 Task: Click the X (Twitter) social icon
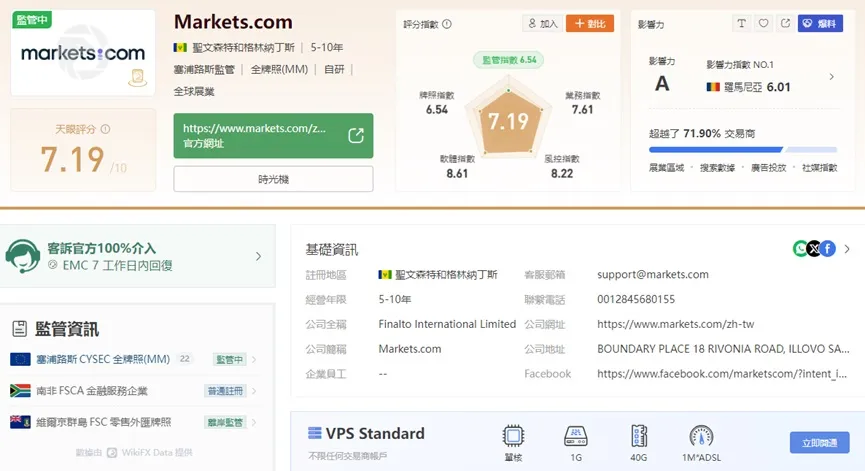pyautogui.click(x=814, y=249)
